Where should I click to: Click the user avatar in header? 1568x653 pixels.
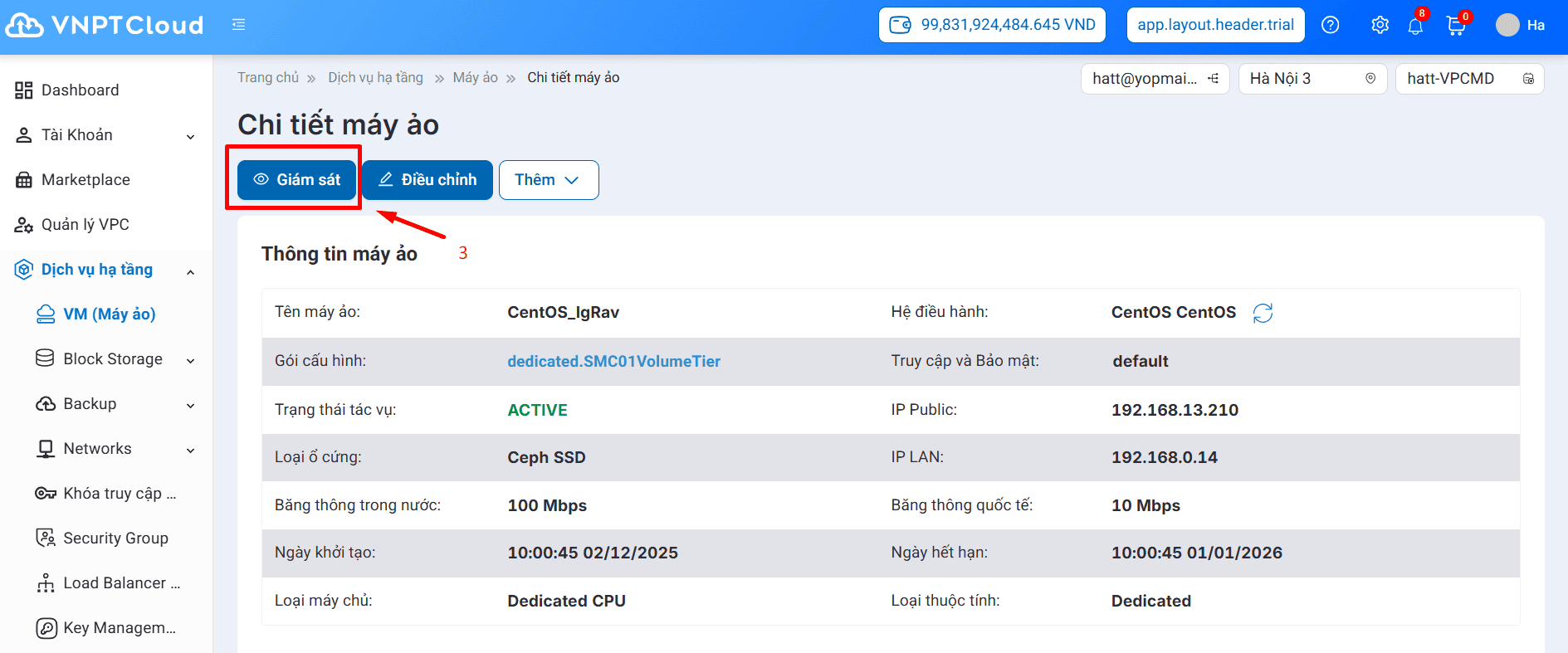coord(1507,25)
